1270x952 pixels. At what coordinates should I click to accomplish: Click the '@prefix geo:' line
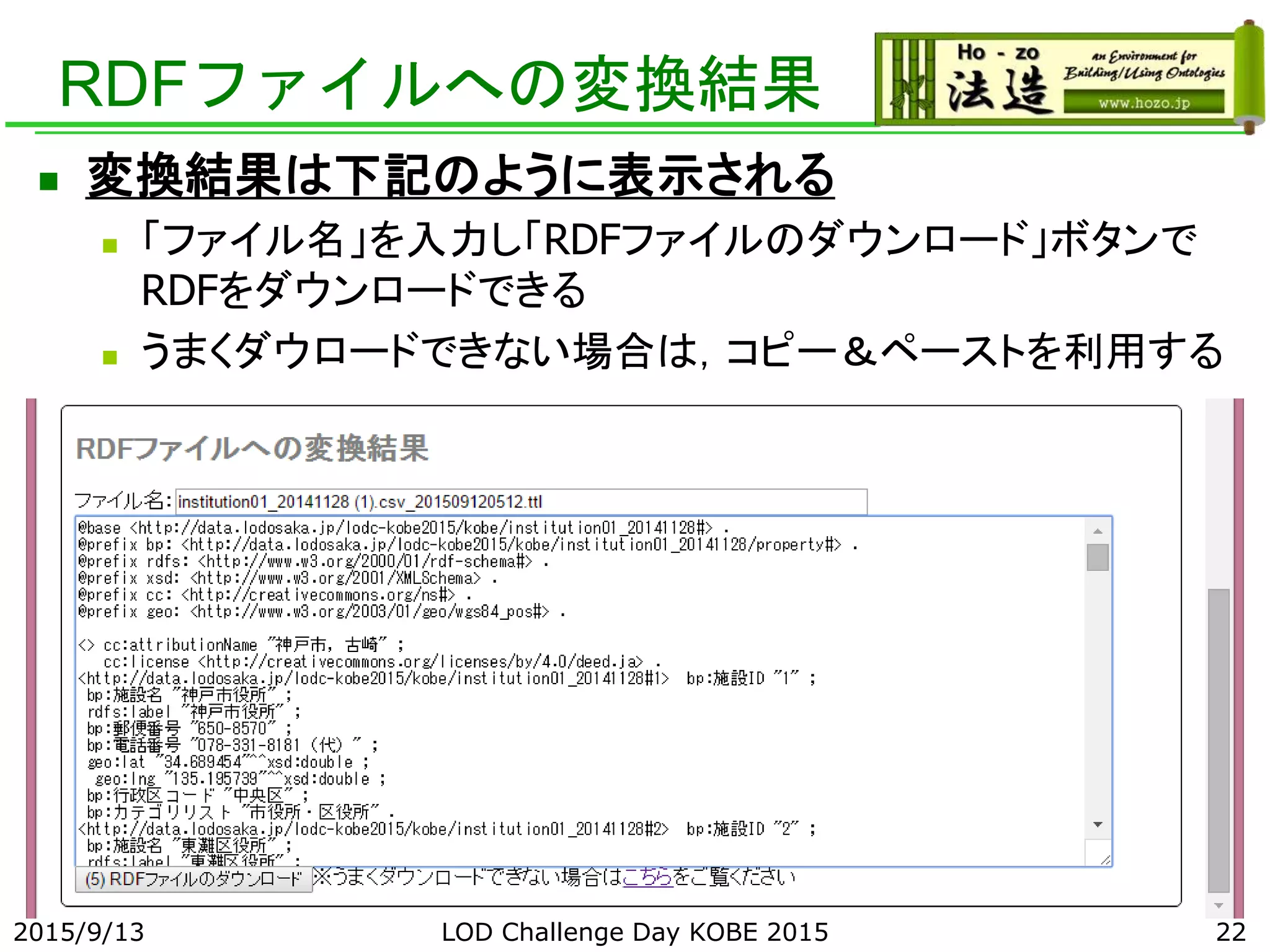point(322,612)
